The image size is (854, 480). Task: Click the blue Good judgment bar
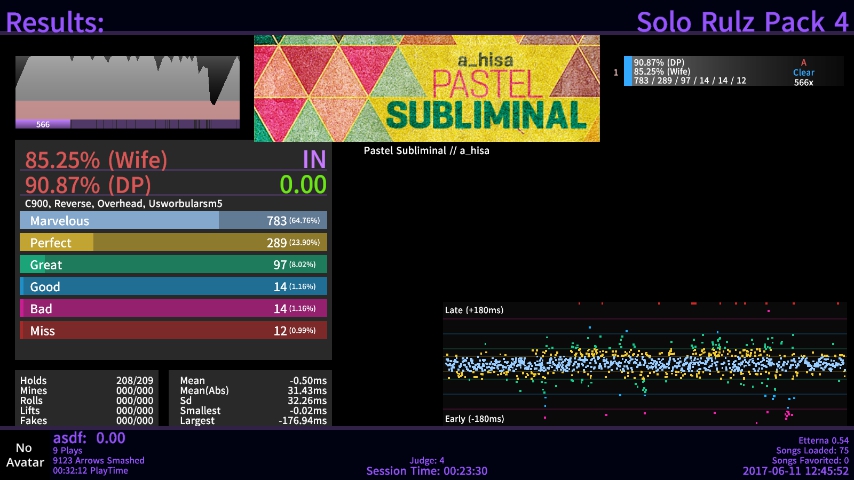(x=173, y=287)
